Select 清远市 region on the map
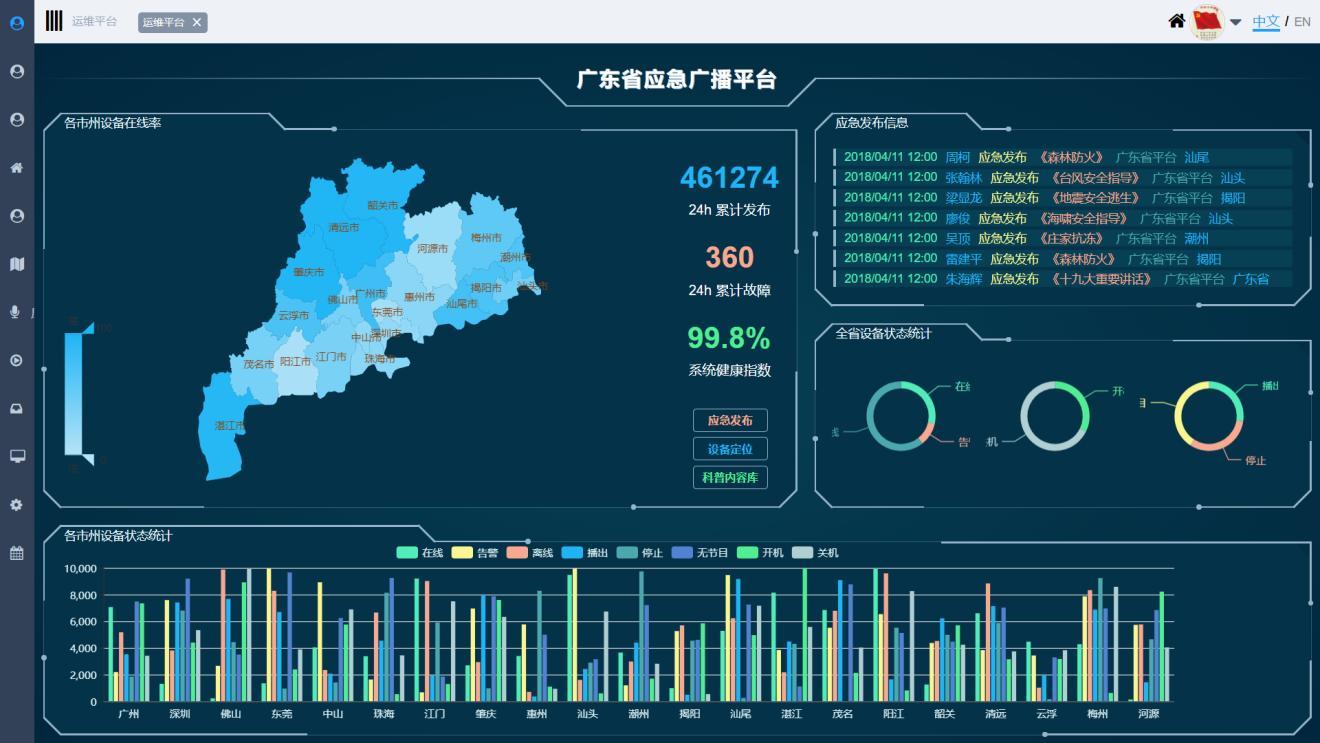 pyautogui.click(x=343, y=227)
